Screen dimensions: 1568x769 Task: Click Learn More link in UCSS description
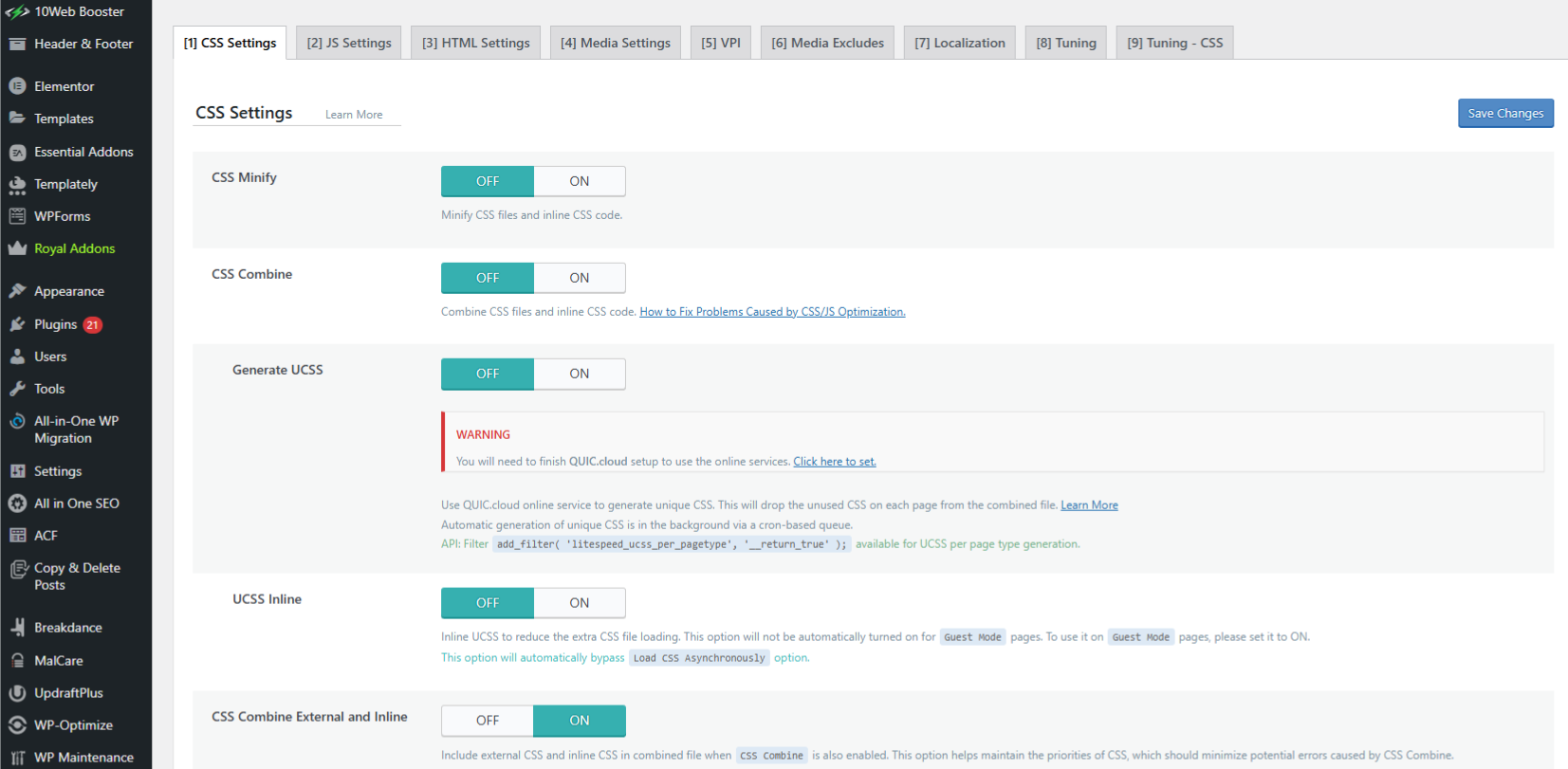point(1089,505)
